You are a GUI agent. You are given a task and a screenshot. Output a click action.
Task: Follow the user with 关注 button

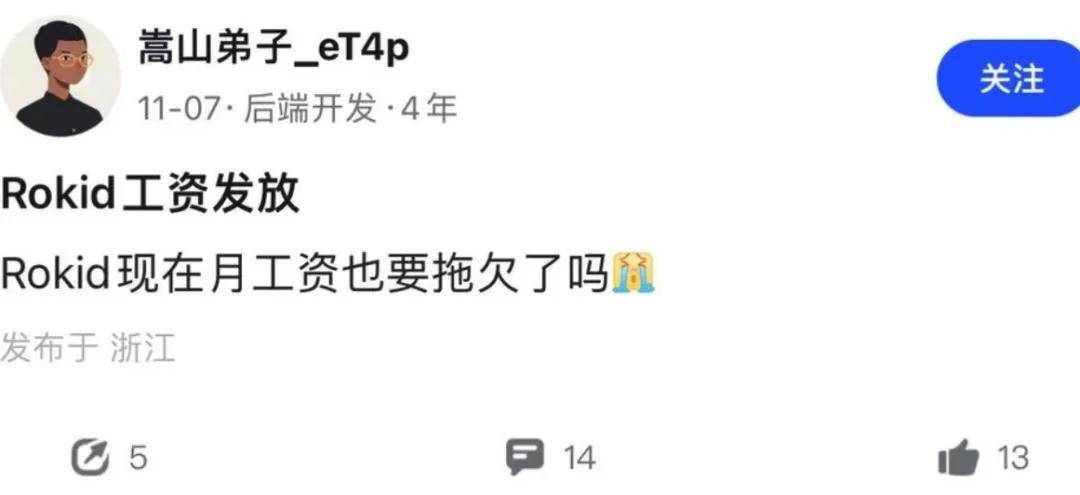tap(1009, 79)
